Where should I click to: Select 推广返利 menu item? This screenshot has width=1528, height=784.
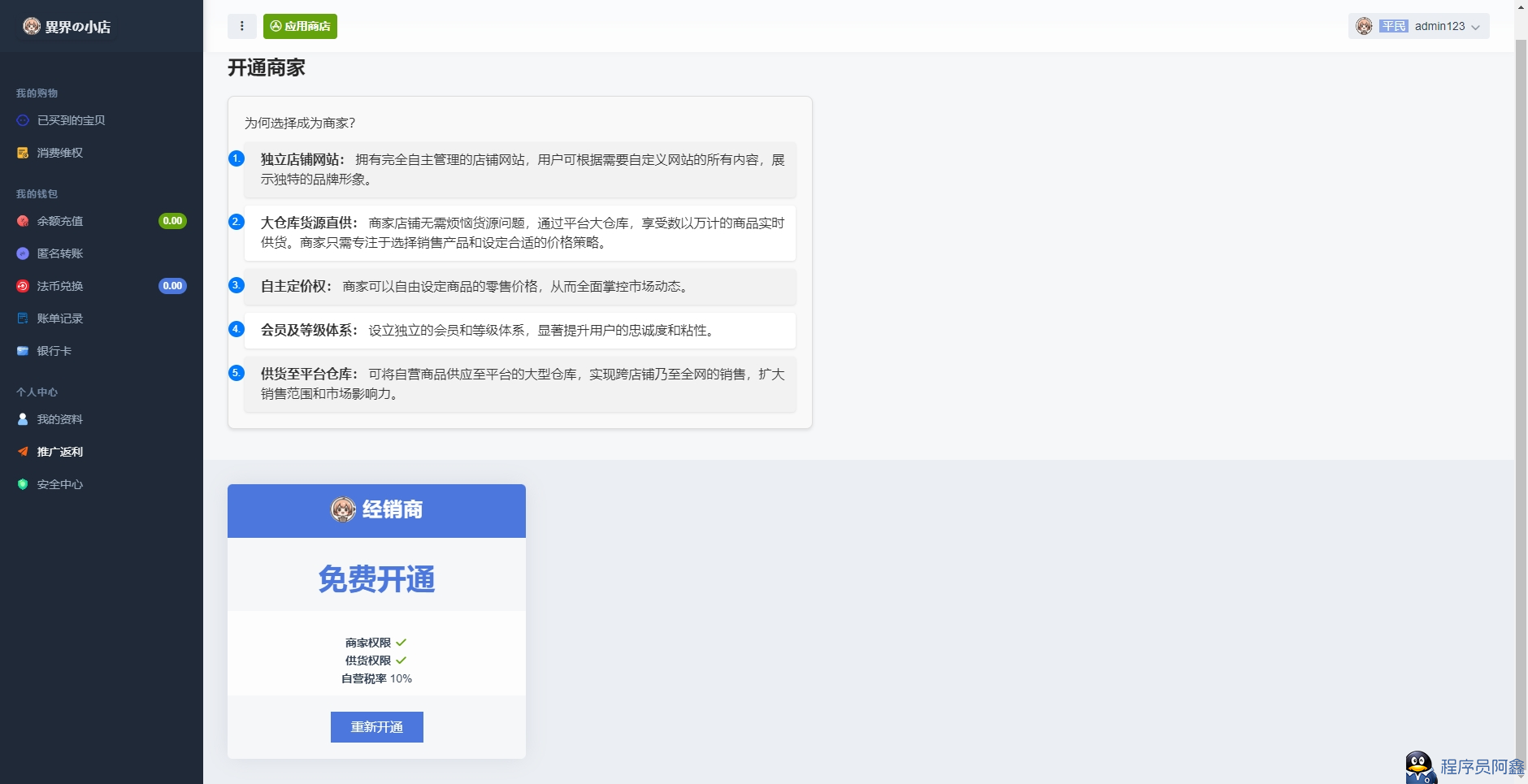[102, 452]
